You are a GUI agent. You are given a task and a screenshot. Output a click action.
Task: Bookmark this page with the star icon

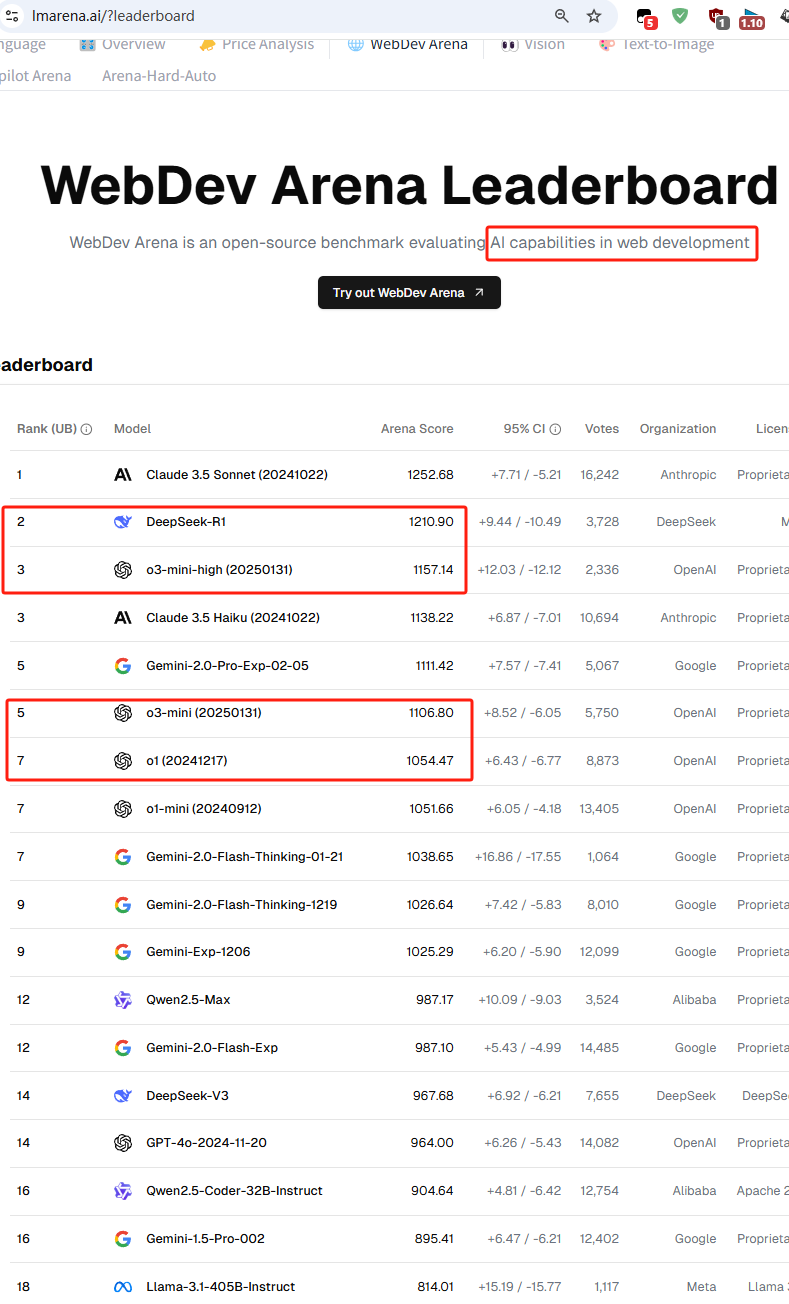pos(594,16)
